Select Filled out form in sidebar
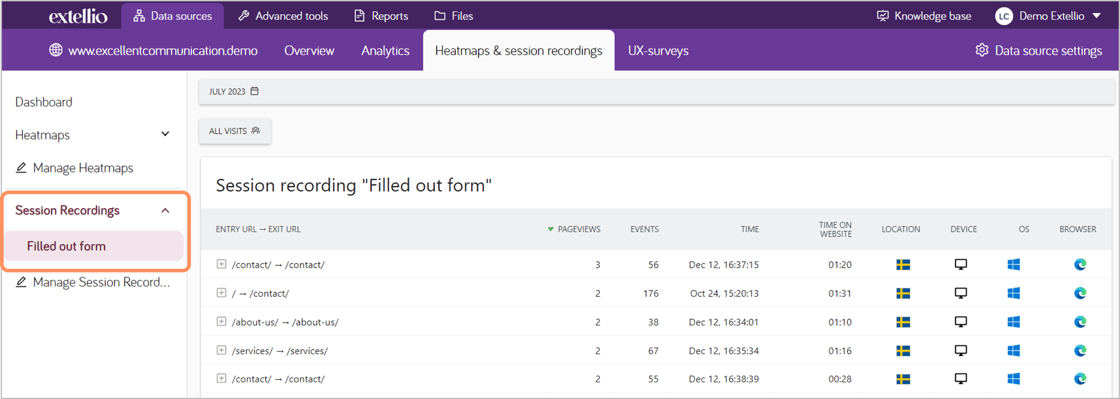The width and height of the screenshot is (1120, 399). (94, 246)
